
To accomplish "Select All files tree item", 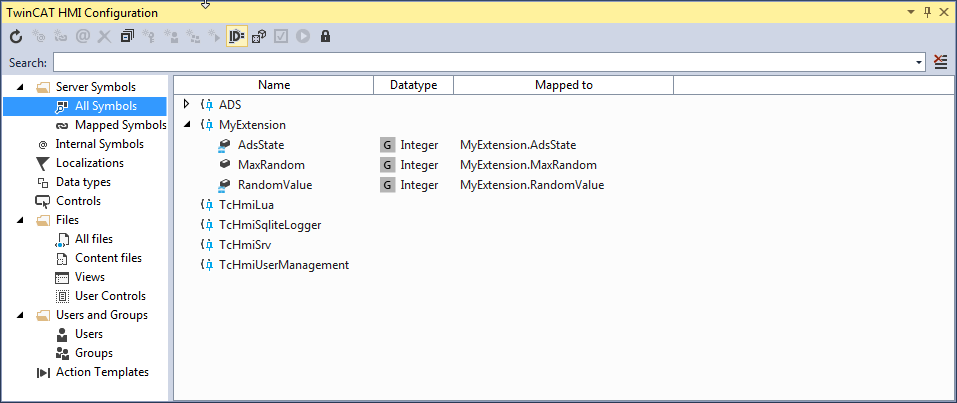I will (x=93, y=239).
